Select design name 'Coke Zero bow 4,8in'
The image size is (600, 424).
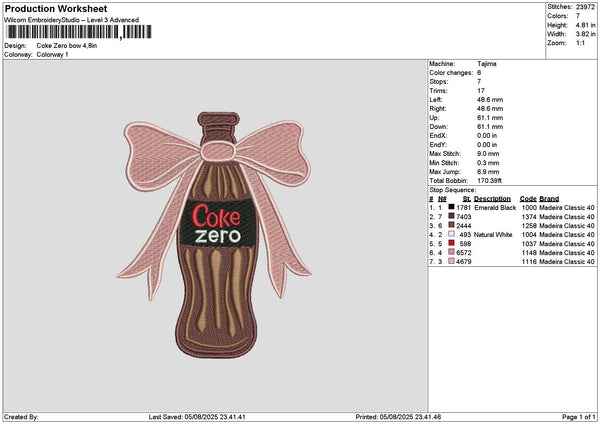67,46
